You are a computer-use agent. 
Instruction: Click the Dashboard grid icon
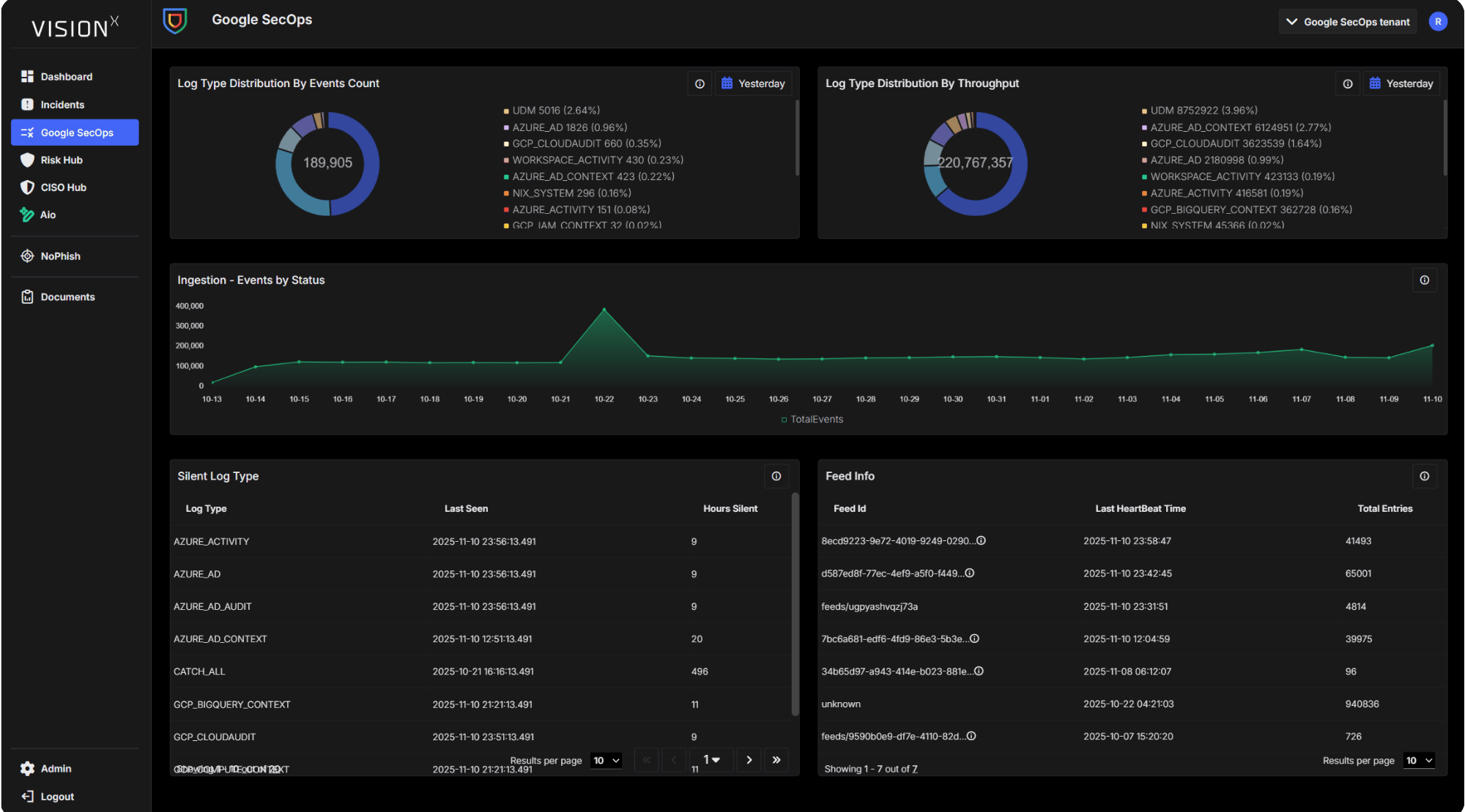[27, 77]
